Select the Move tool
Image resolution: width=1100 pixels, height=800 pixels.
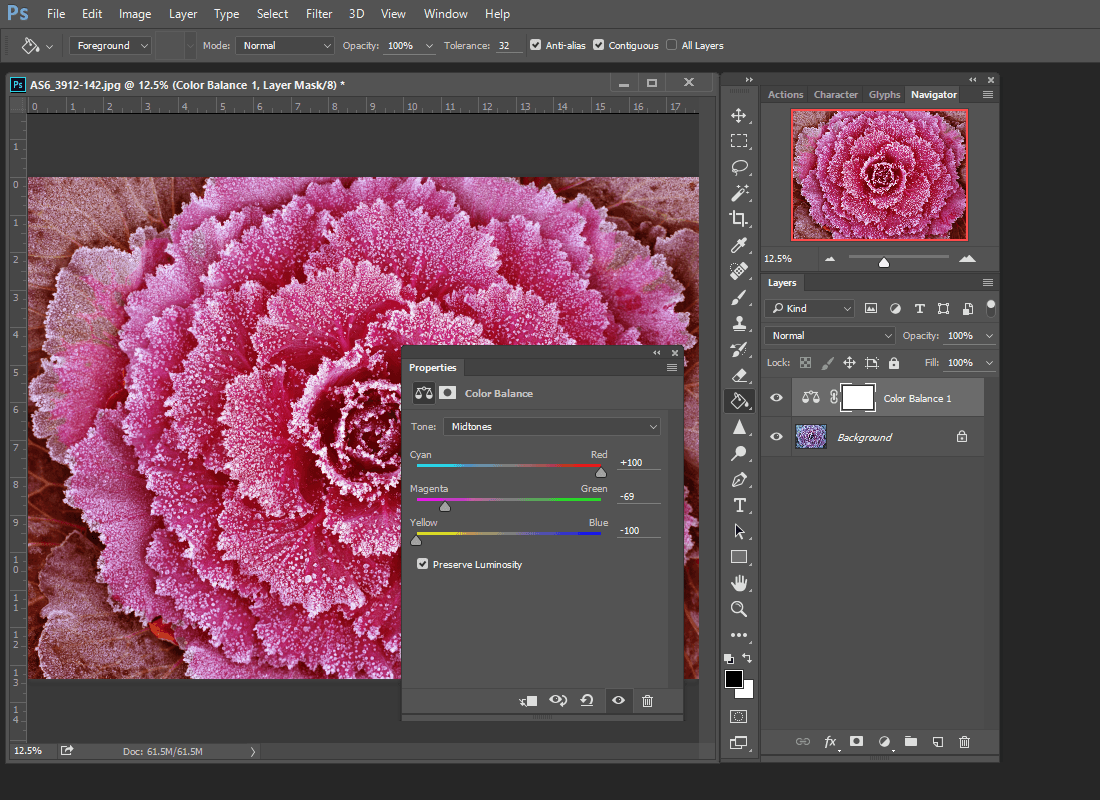(739, 116)
